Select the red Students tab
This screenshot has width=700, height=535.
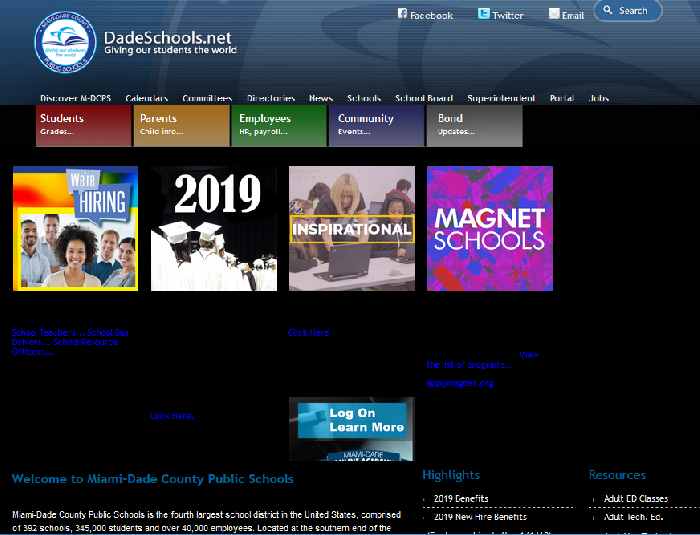83,125
